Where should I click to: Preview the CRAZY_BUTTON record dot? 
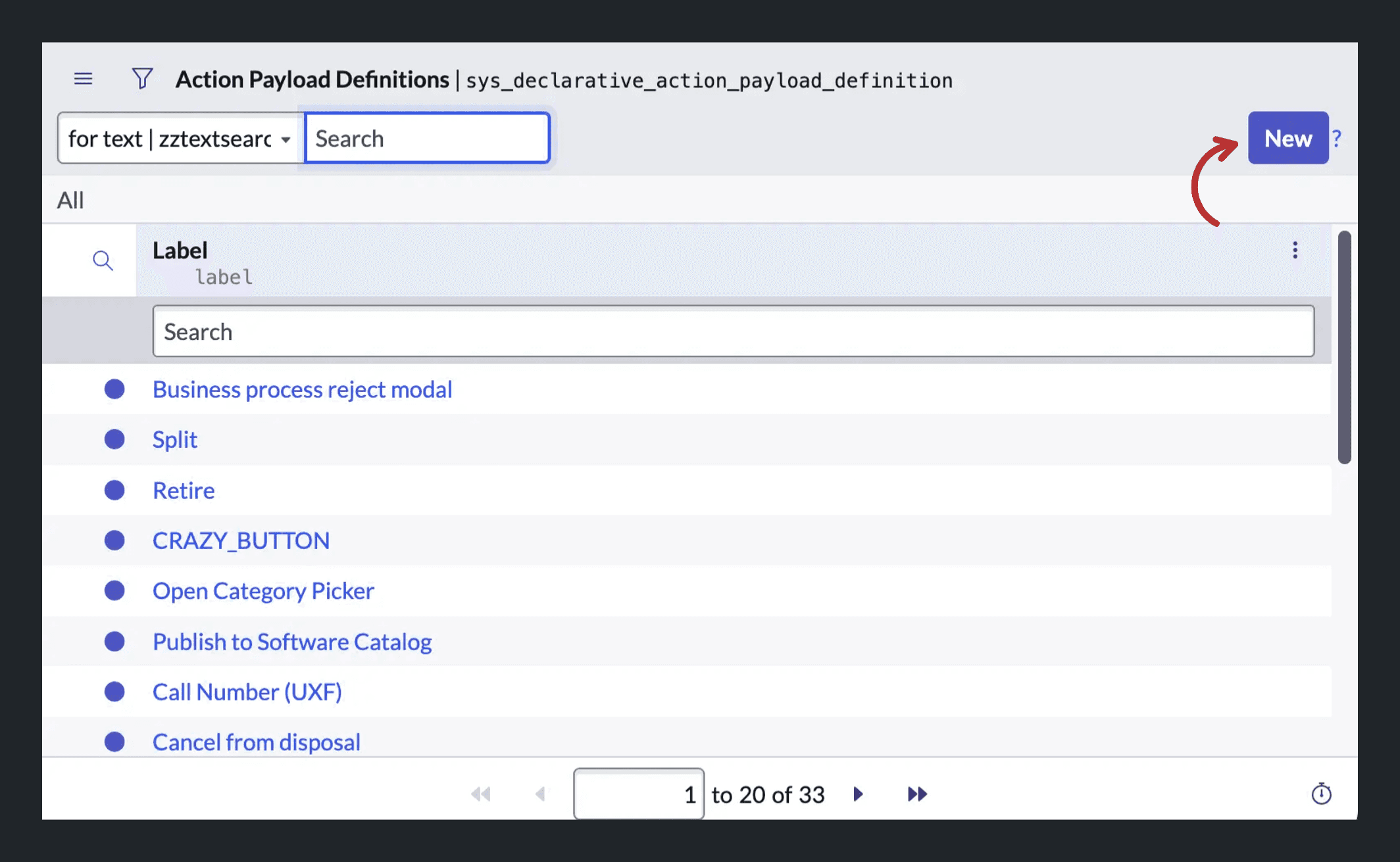[114, 540]
